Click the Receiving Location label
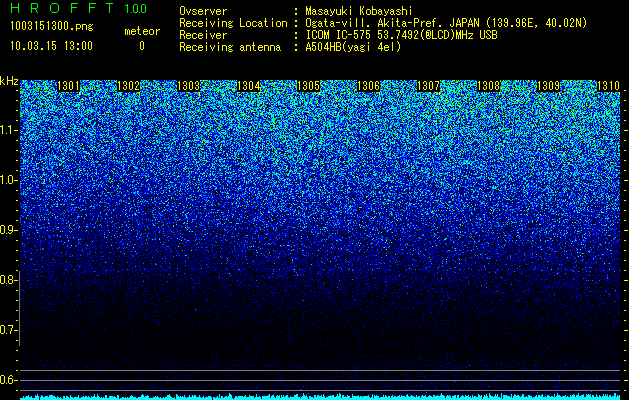The width and height of the screenshot is (629, 400). (x=233, y=23)
